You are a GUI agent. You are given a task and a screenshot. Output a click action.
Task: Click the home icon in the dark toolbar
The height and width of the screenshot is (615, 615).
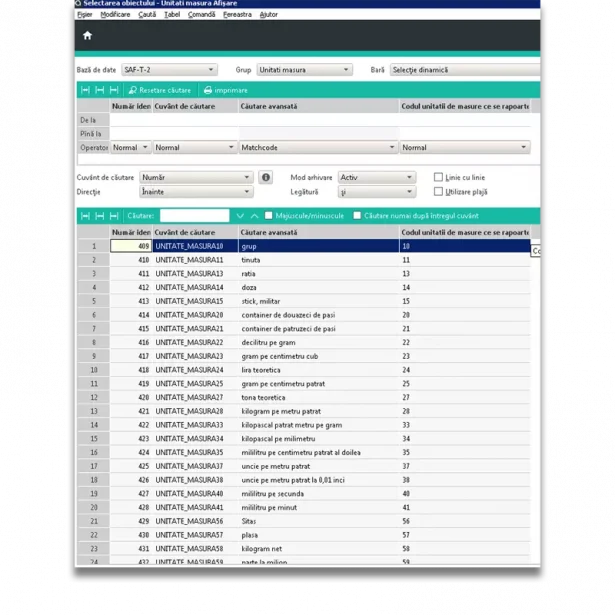pyautogui.click(x=87, y=36)
